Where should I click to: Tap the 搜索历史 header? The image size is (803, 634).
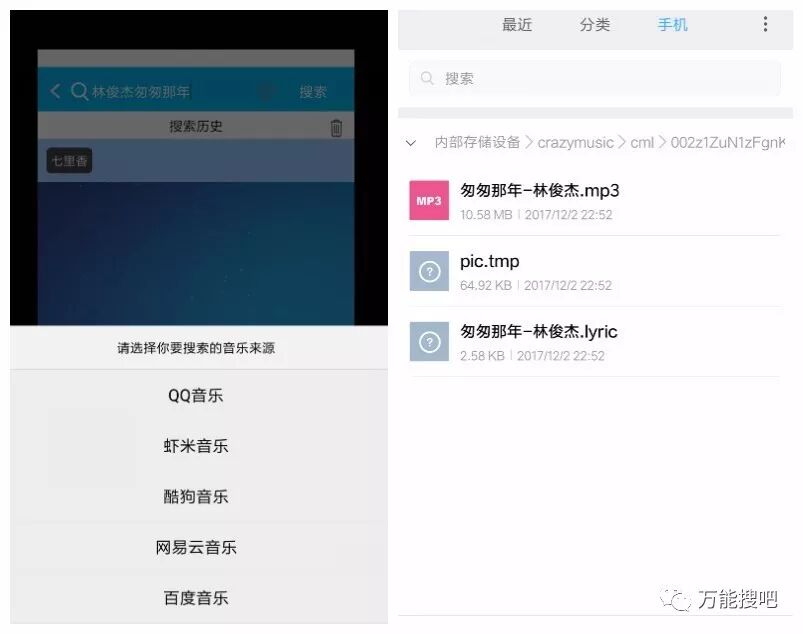pos(196,126)
